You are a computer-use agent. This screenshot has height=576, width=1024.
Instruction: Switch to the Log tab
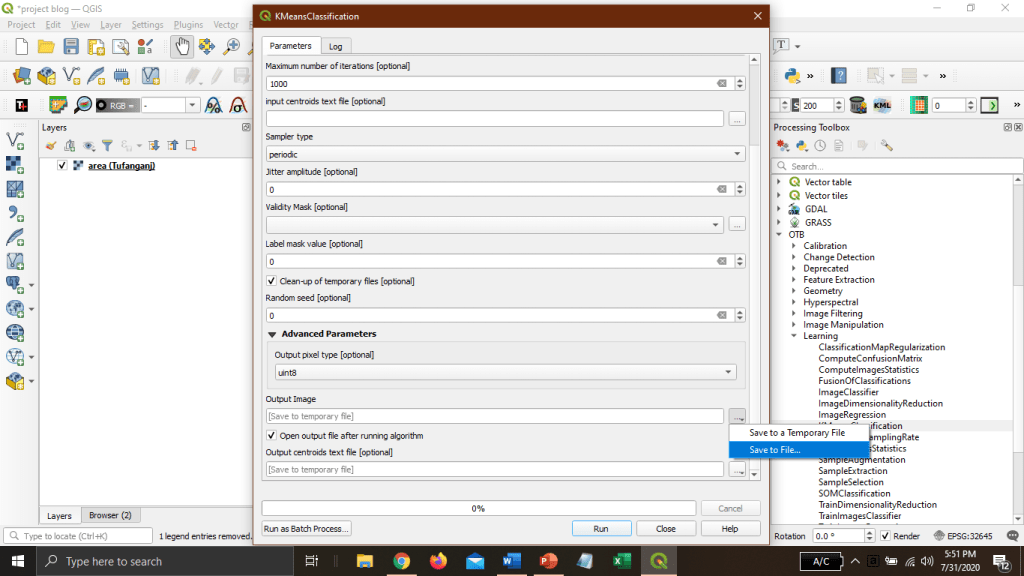[335, 46]
